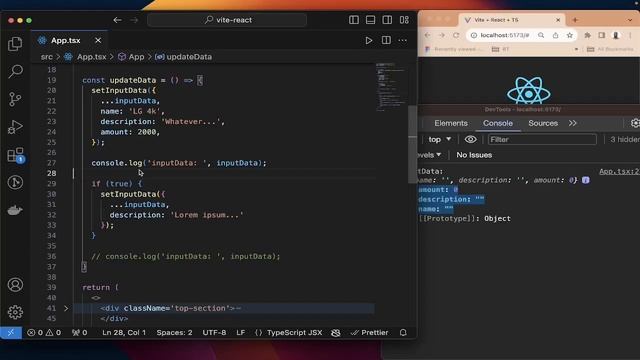Click the Copilot status bar icon
Screen dimensions: 640x360
336,333
